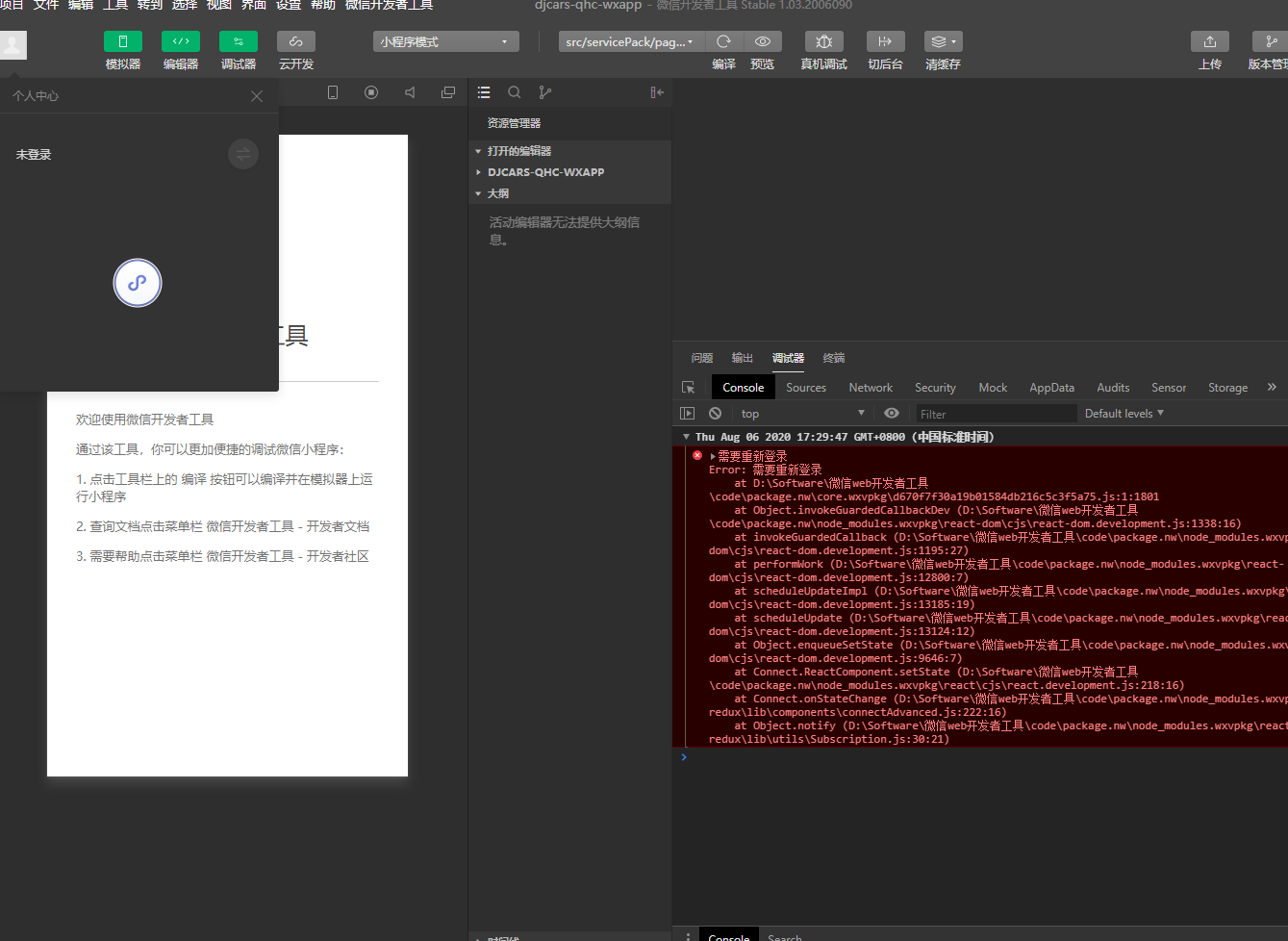
Task: Switch to the 输出 output tab
Action: tap(743, 358)
